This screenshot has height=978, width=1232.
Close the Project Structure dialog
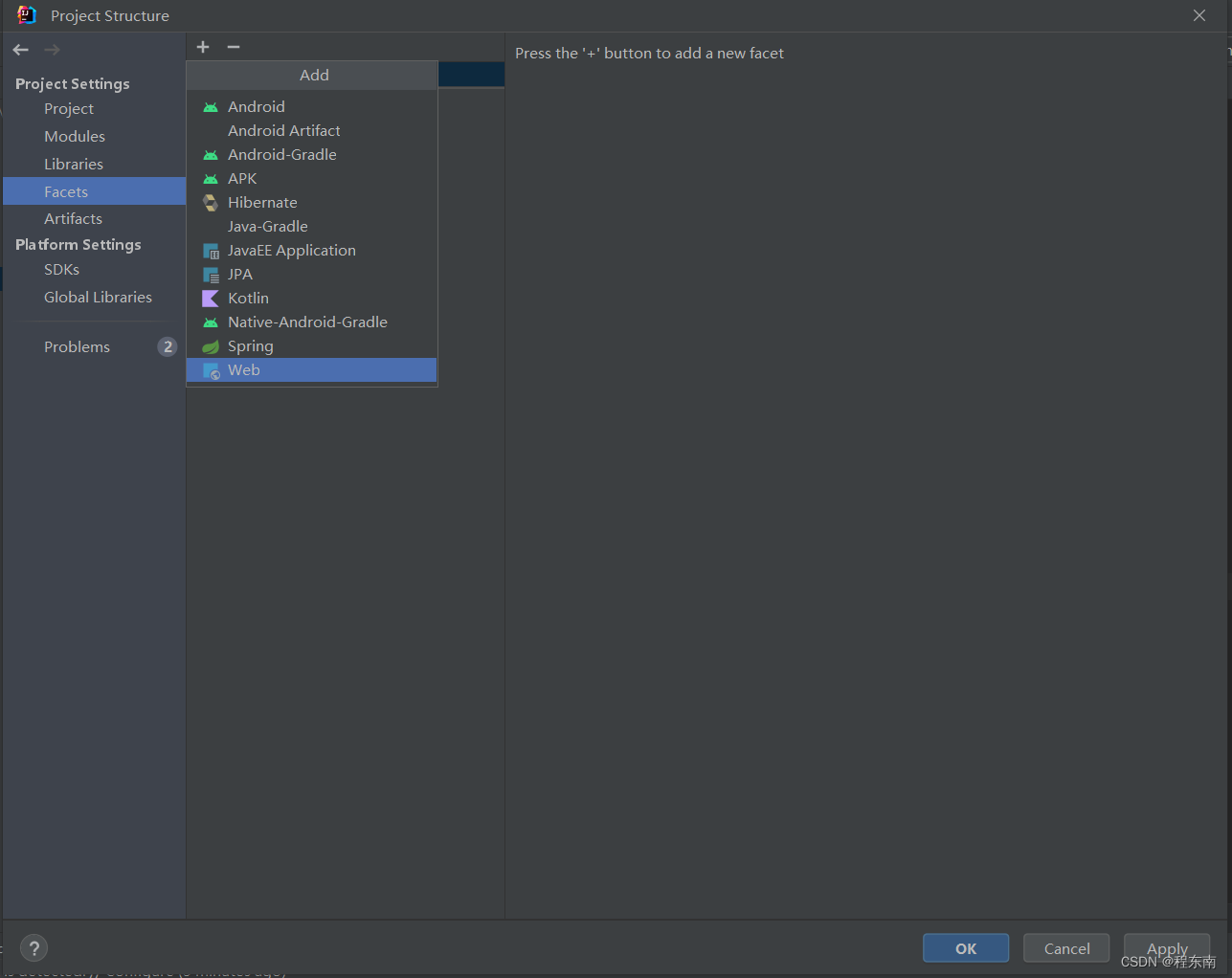[x=1199, y=15]
